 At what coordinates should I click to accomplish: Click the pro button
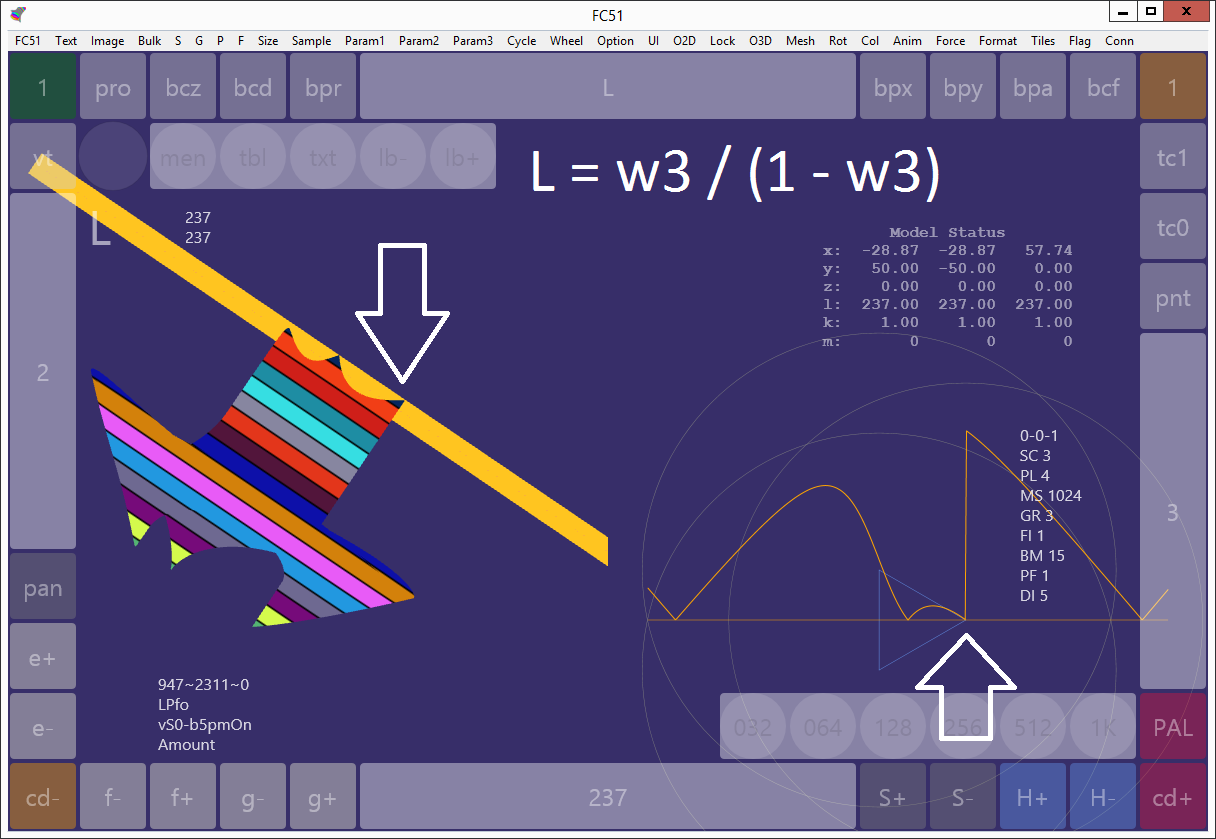point(113,87)
